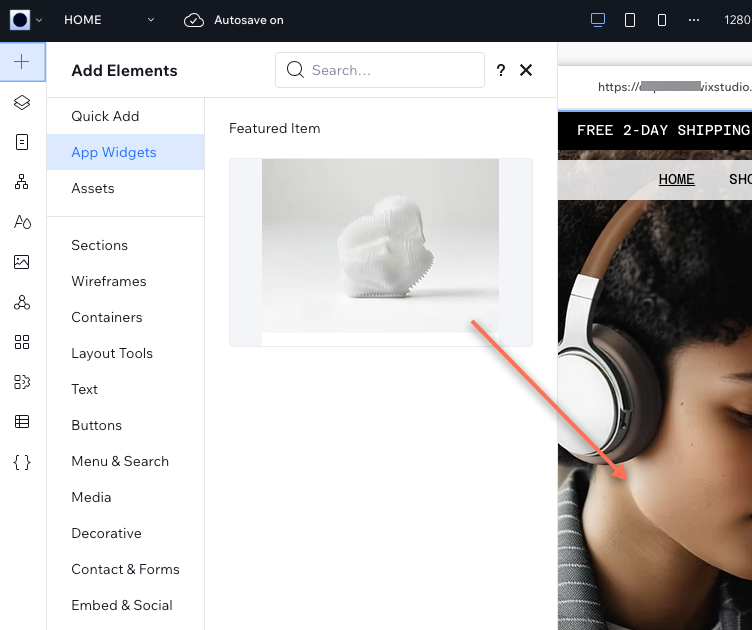The width and height of the screenshot is (752, 630).
Task: Expand the HOME page selector chevron
Action: click(x=151, y=20)
